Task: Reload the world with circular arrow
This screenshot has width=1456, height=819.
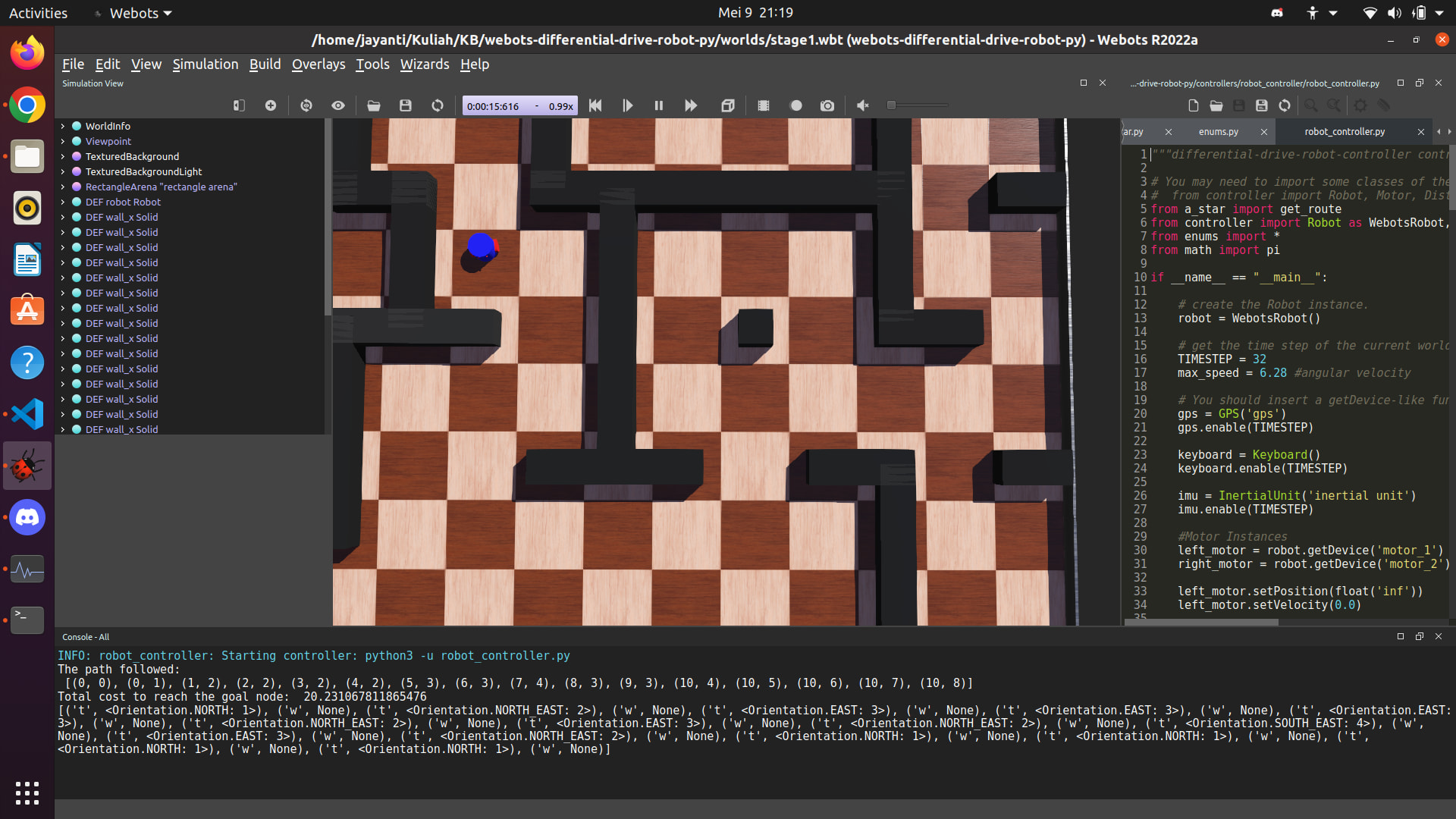Action: 438,105
